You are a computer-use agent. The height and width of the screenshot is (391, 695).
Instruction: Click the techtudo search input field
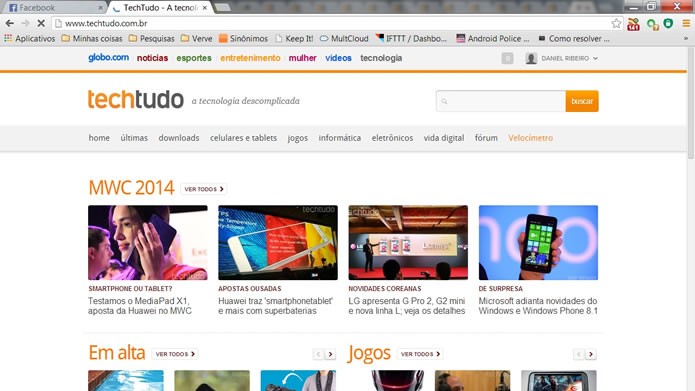coord(500,101)
